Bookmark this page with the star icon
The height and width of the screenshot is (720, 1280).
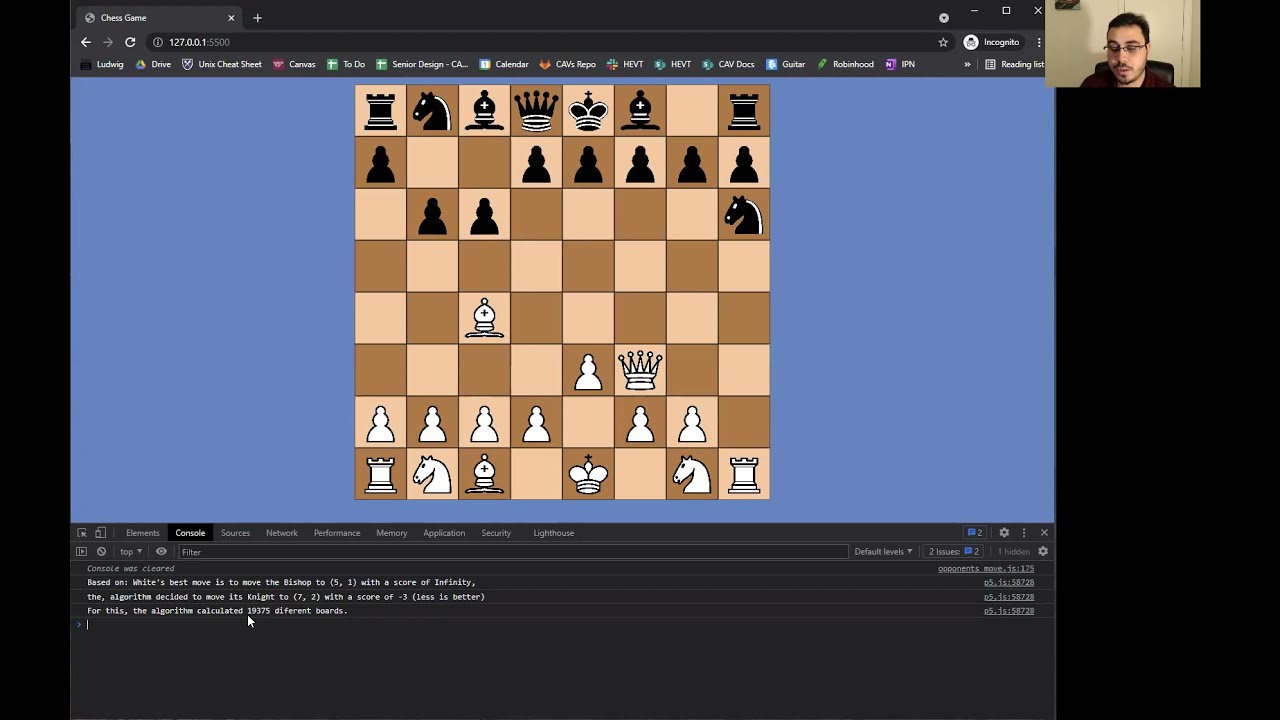943,42
